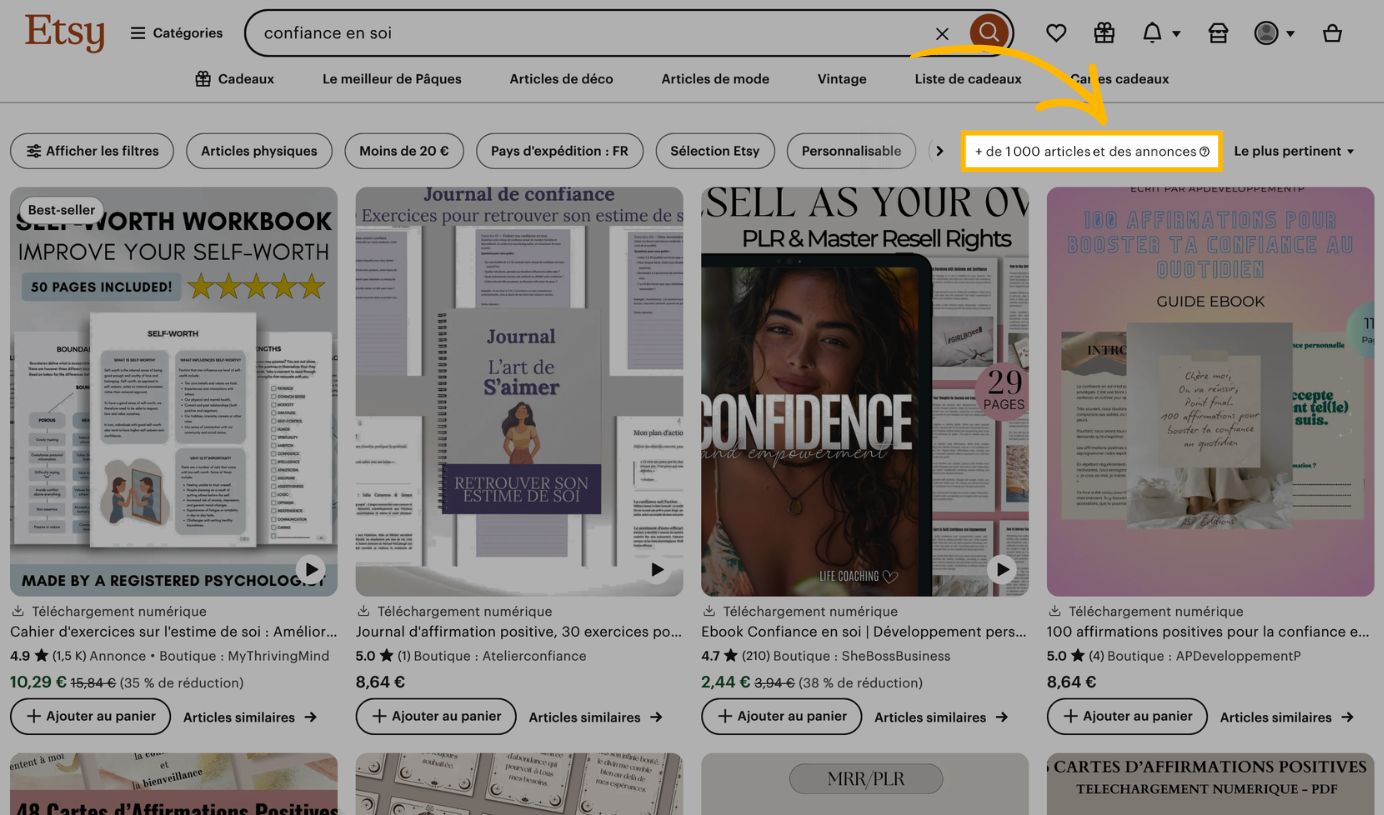Launch search via the magnifying glass
1384x815 pixels.
pyautogui.click(x=989, y=32)
